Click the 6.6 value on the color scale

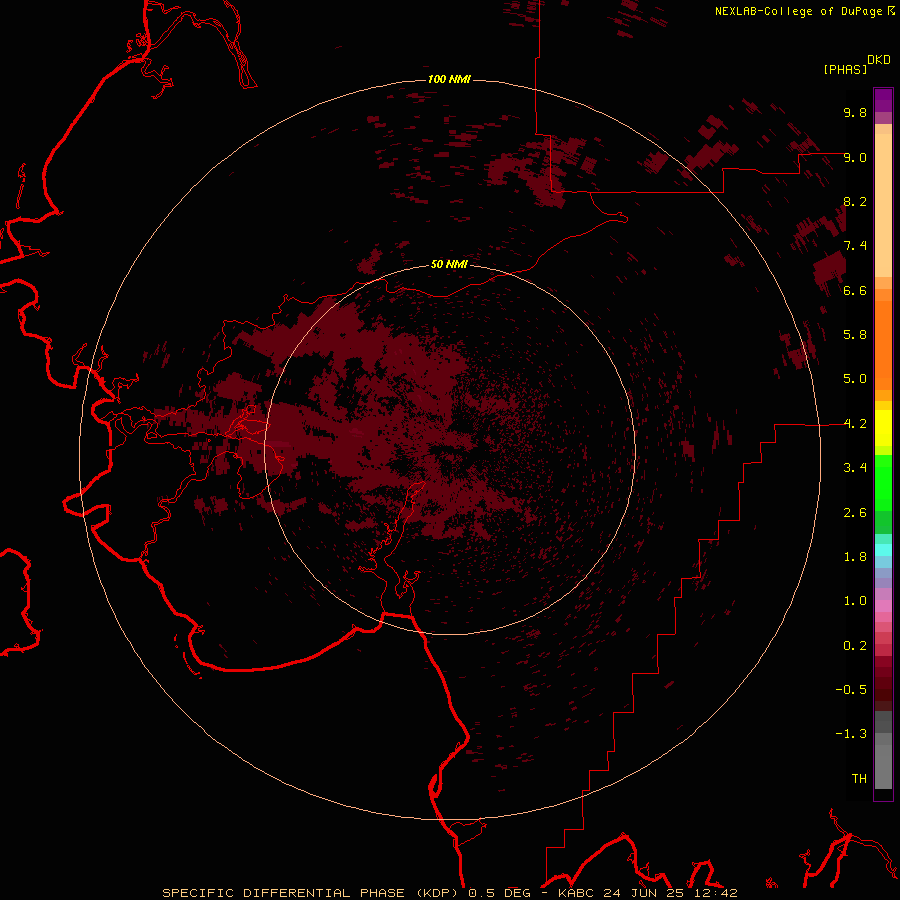tap(855, 290)
